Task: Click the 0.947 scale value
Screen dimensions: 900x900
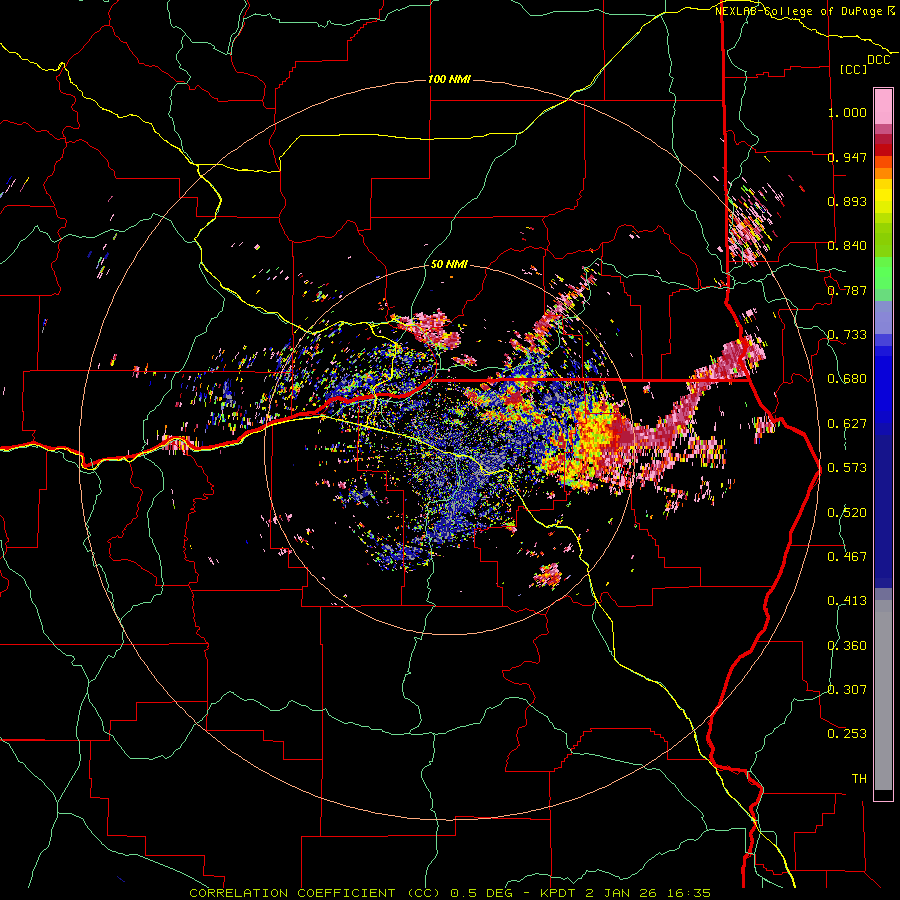Action: click(x=847, y=157)
